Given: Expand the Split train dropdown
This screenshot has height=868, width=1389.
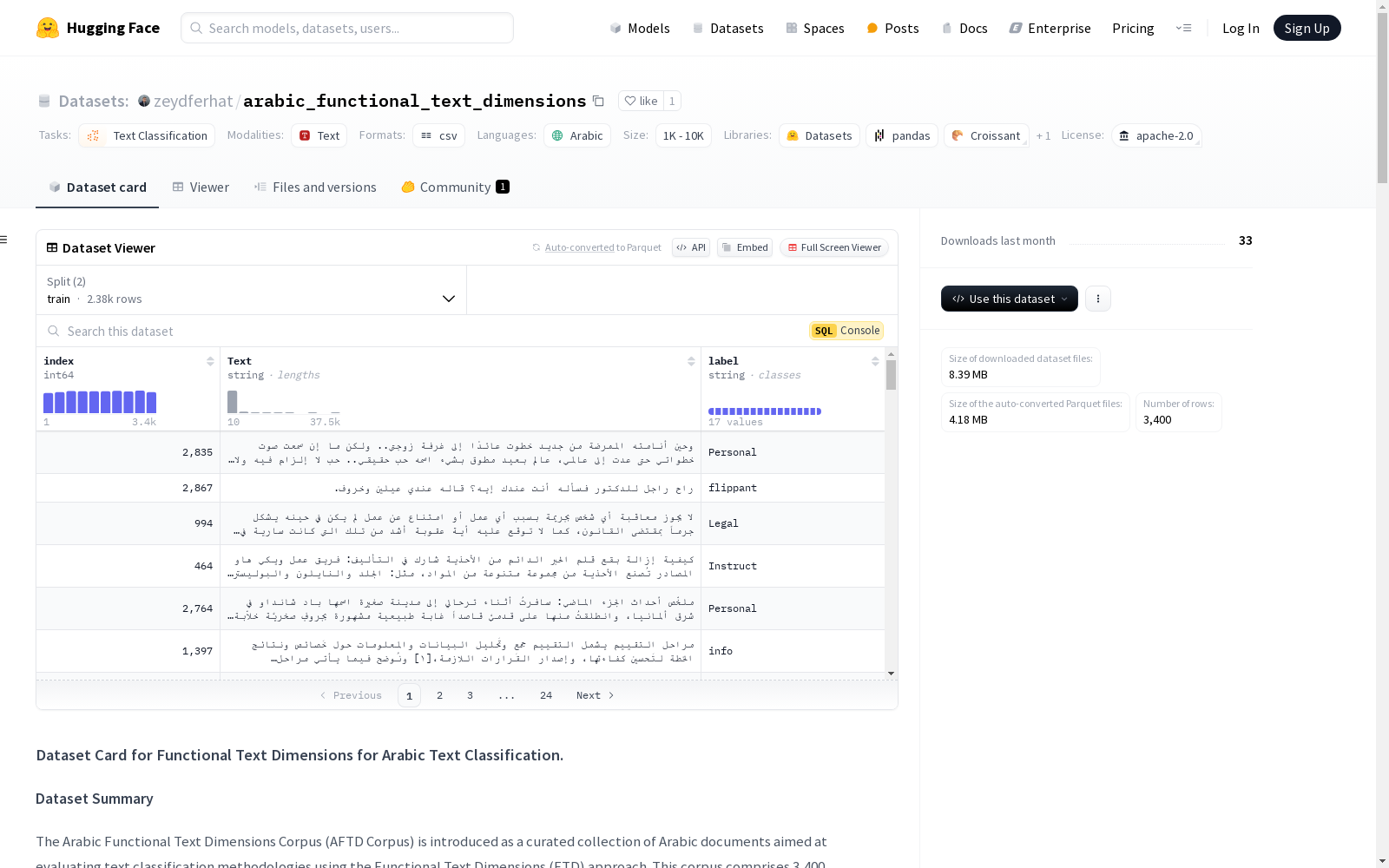Looking at the screenshot, I should click(252, 290).
